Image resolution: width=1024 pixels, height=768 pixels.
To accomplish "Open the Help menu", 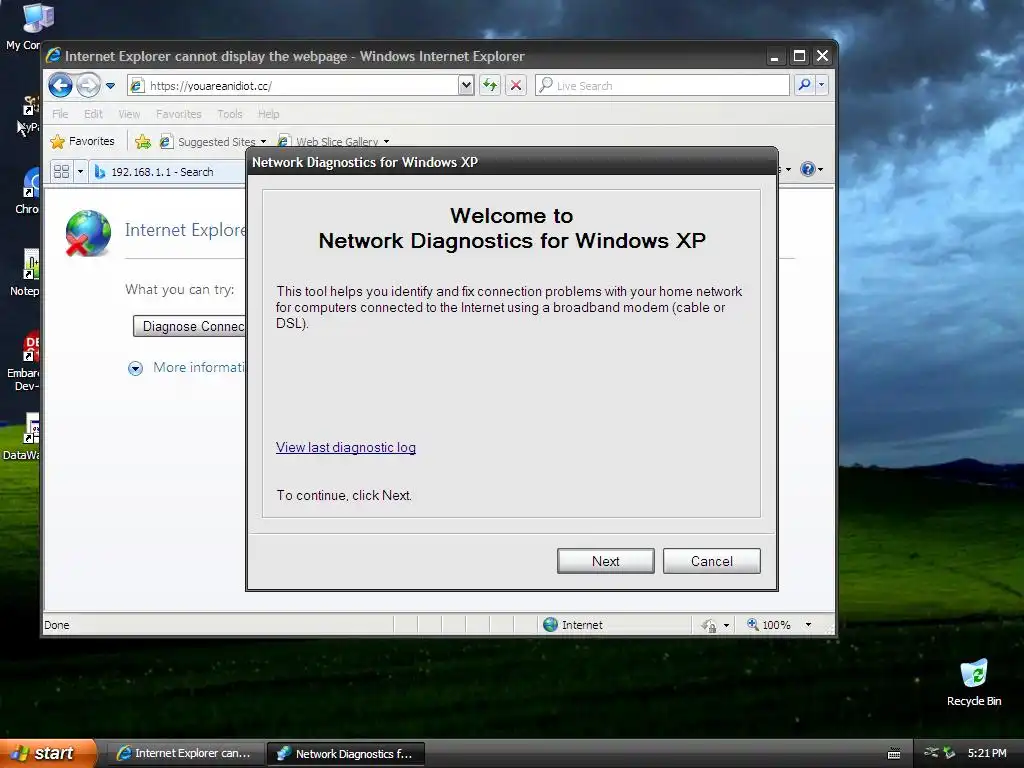I will pos(268,114).
